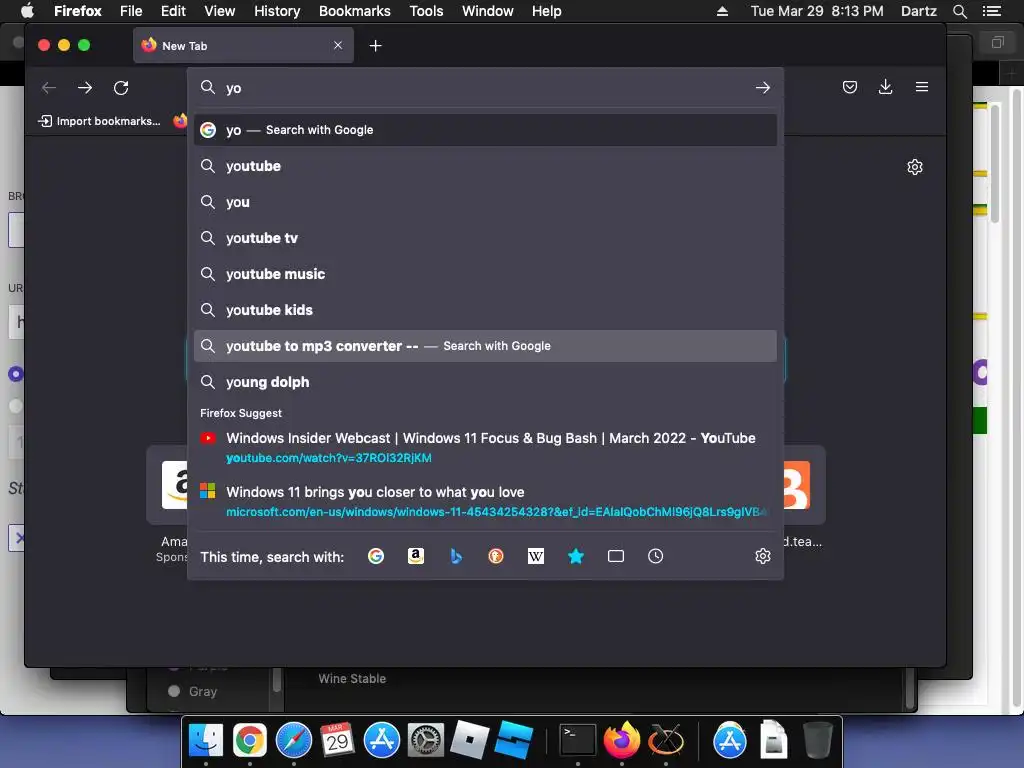Click the Go arrow in the address bar

(x=763, y=88)
